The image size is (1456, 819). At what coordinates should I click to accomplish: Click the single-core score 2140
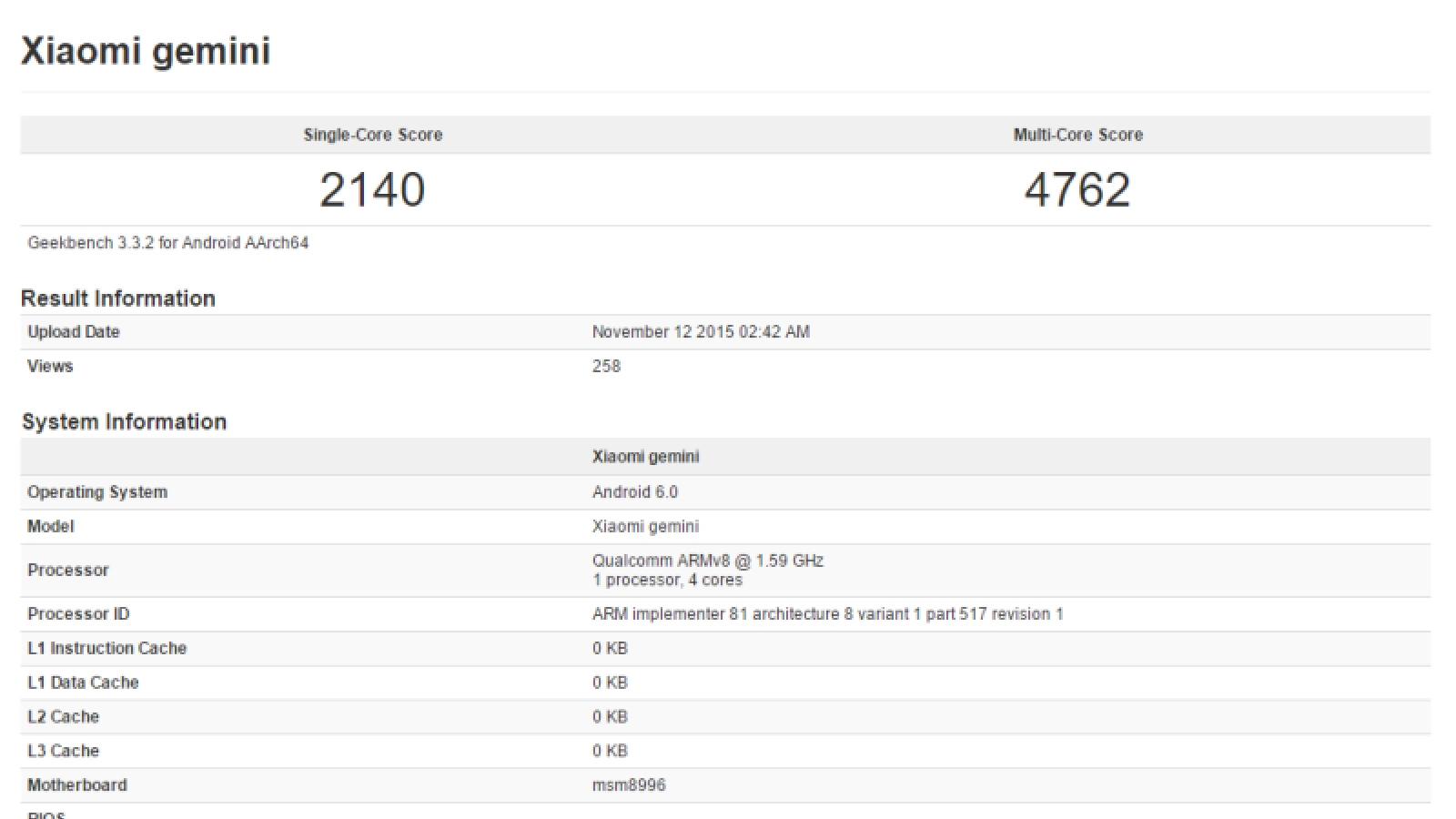(372, 189)
